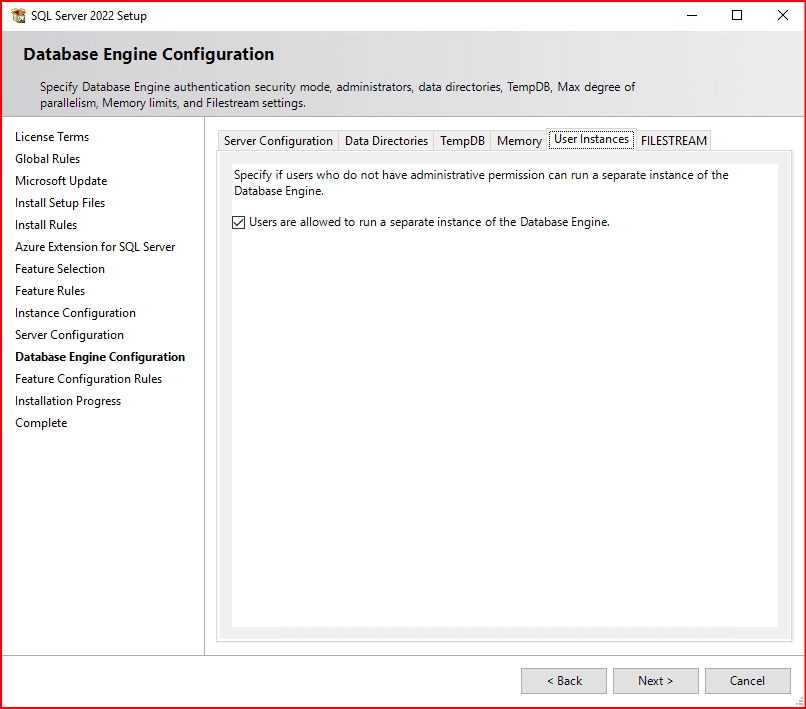
Task: Go to the Memory tab
Action: click(x=519, y=141)
